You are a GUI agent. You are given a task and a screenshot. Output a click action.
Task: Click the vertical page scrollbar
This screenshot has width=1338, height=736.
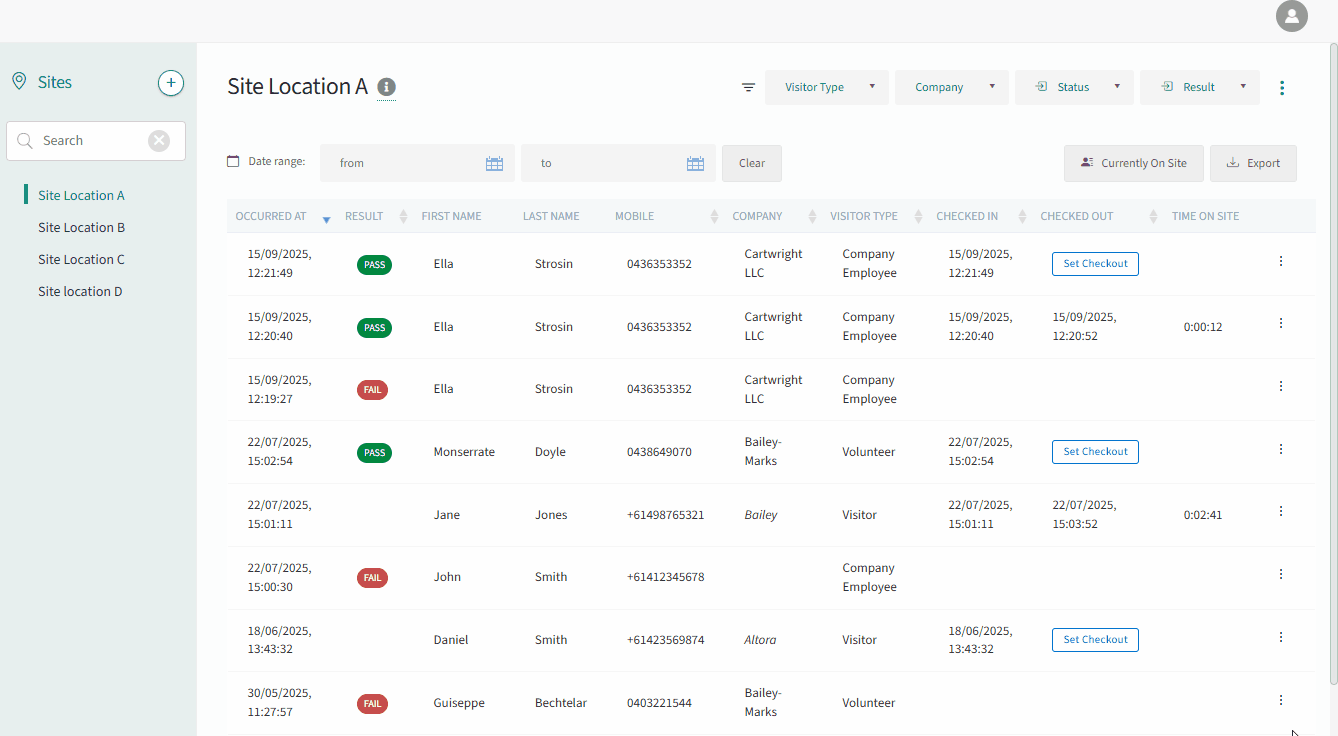coord(1333,365)
